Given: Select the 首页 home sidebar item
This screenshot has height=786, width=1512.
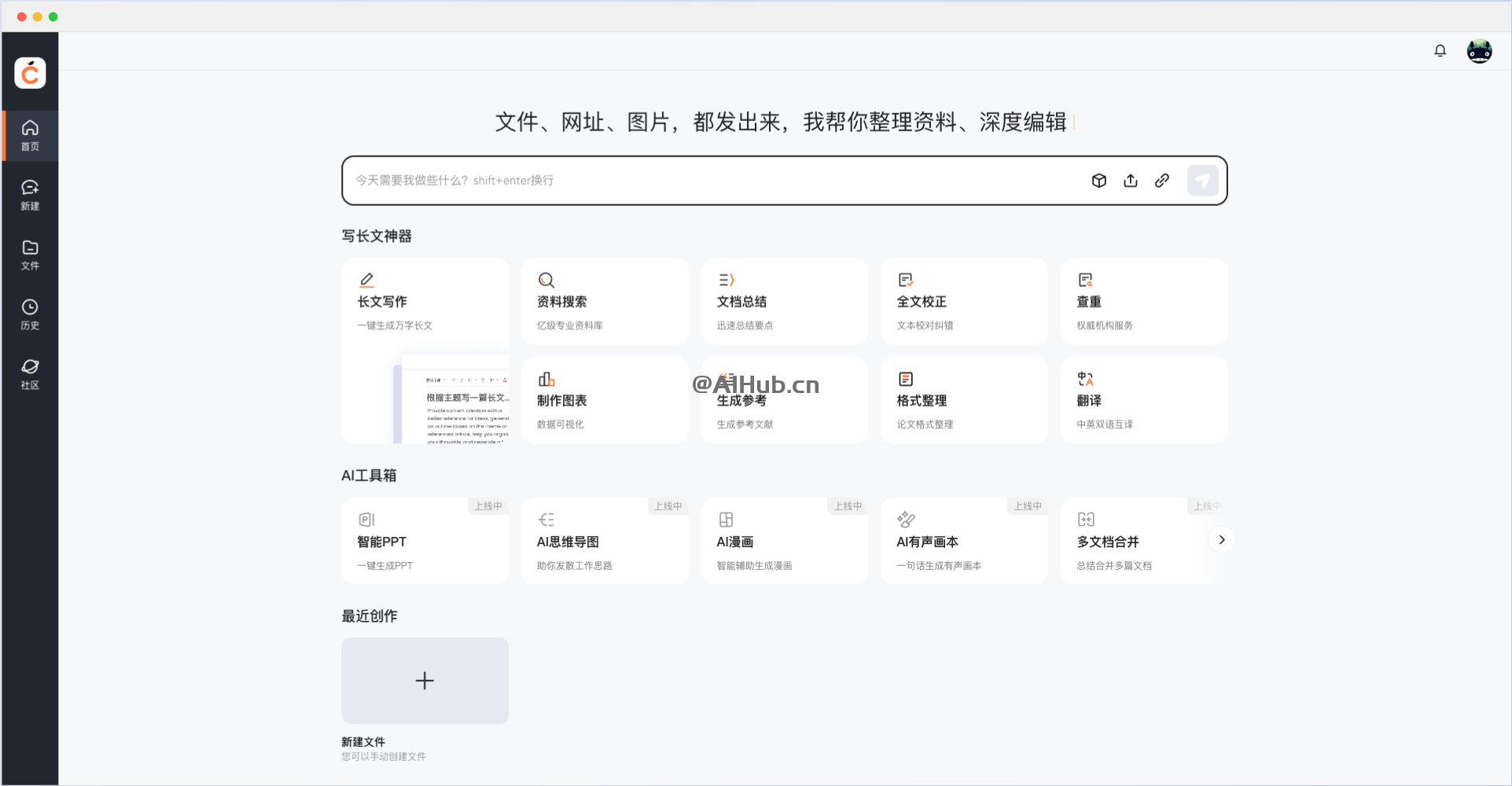Looking at the screenshot, I should pyautogui.click(x=30, y=134).
